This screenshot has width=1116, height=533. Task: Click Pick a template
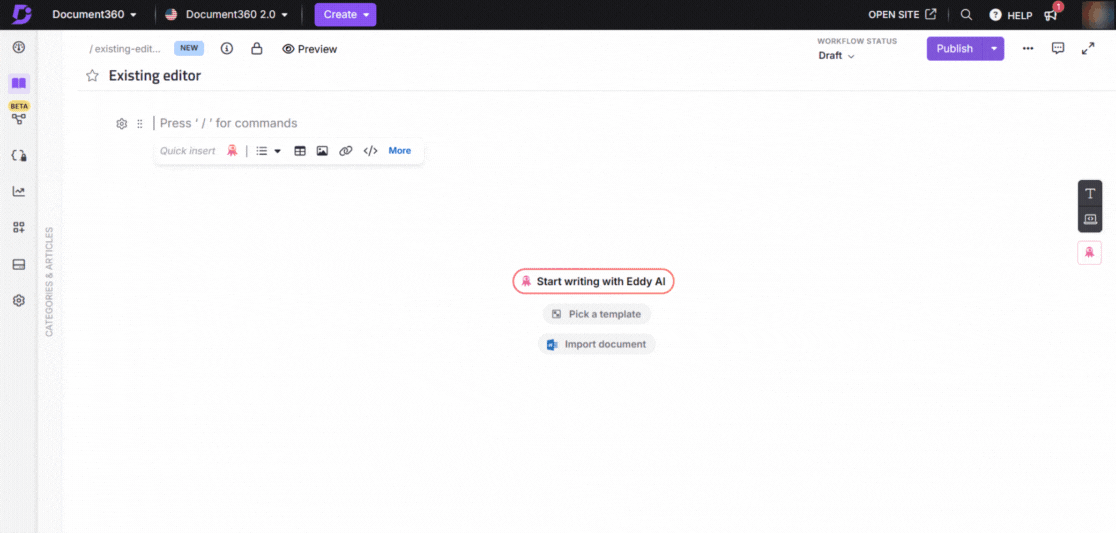[596, 314]
